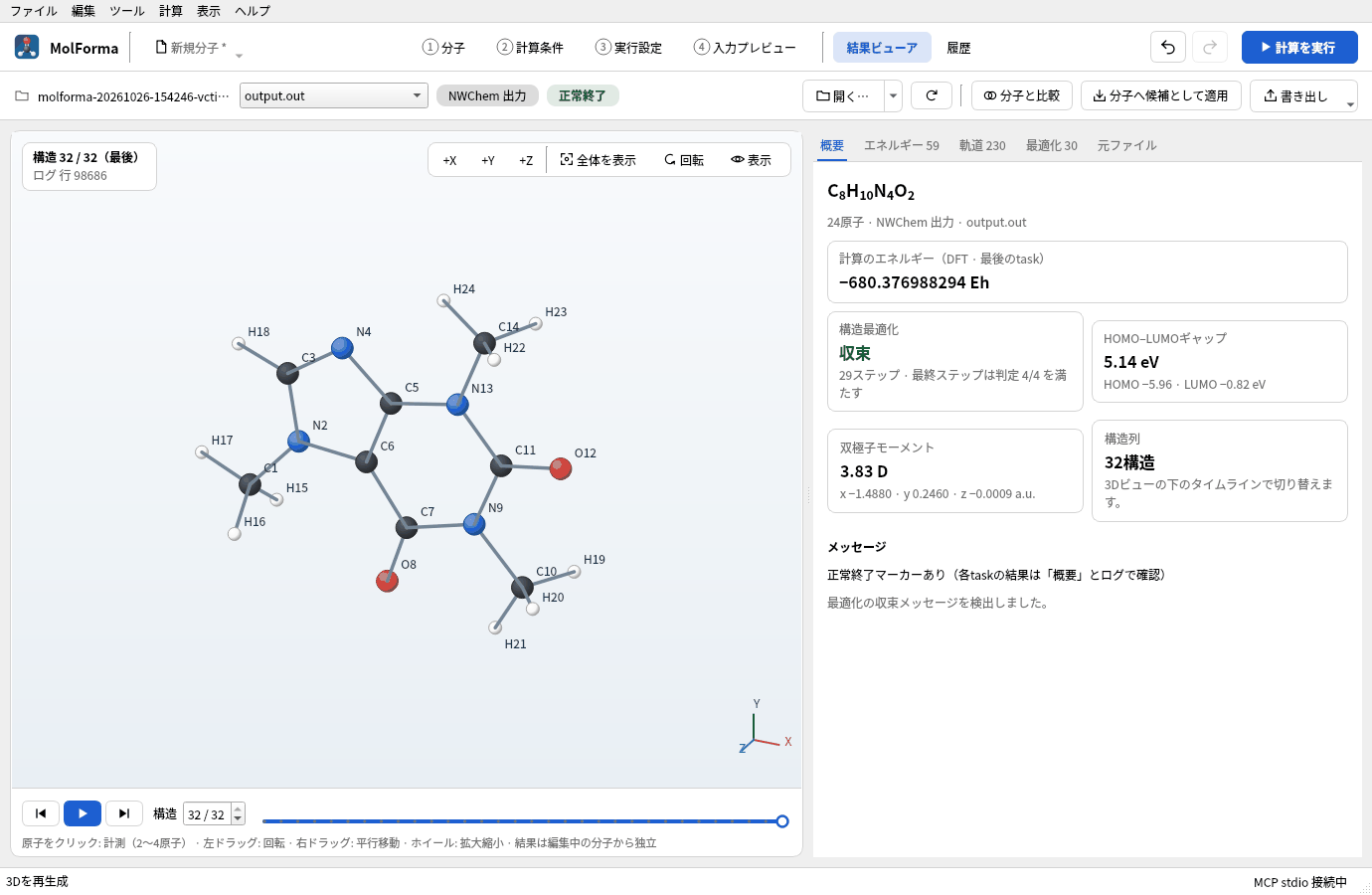The width and height of the screenshot is (1372, 895).
Task: Play the structure animation
Action: [83, 813]
